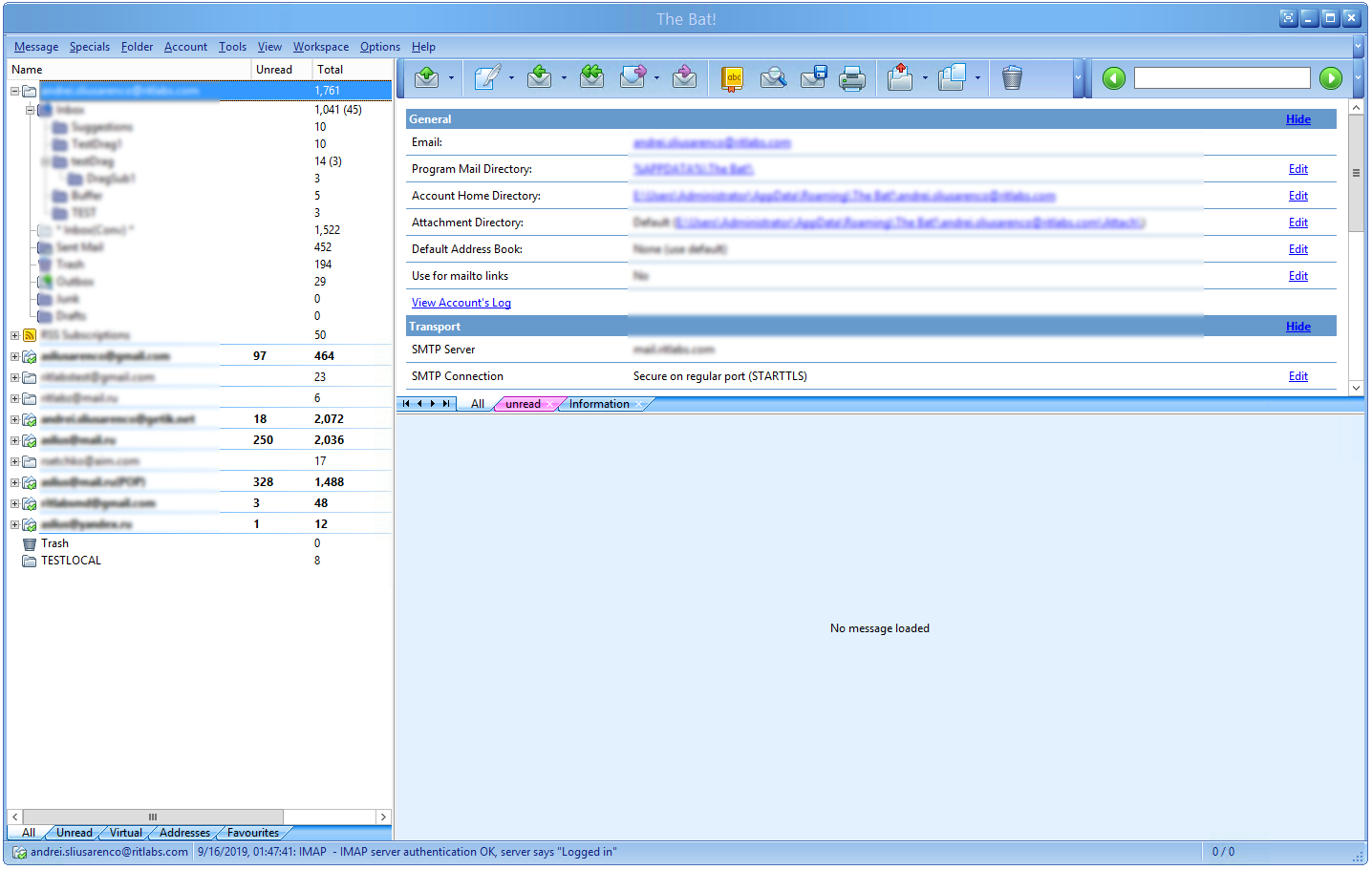Screen dimensions: 1372x870
Task: Click the folder tree horizontal scrollbar
Action: pyautogui.click(x=153, y=817)
